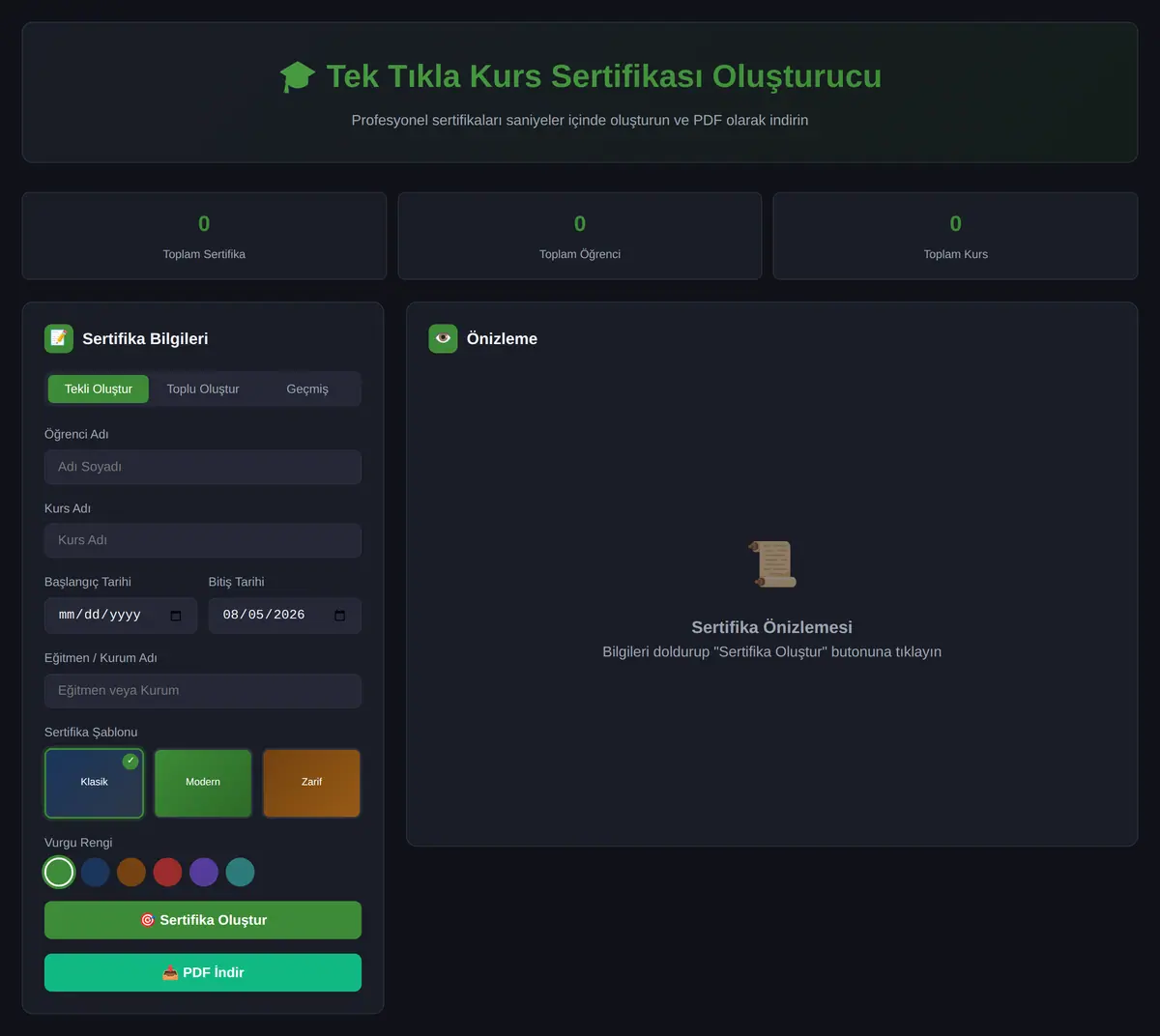Viewport: 1160px width, 1036px height.
Task: Click the Vurgu Rengi label
Action: 78,843
